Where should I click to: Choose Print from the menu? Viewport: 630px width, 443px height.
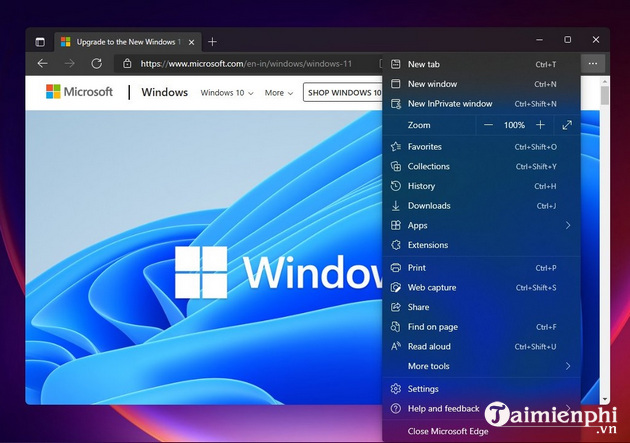point(481,268)
